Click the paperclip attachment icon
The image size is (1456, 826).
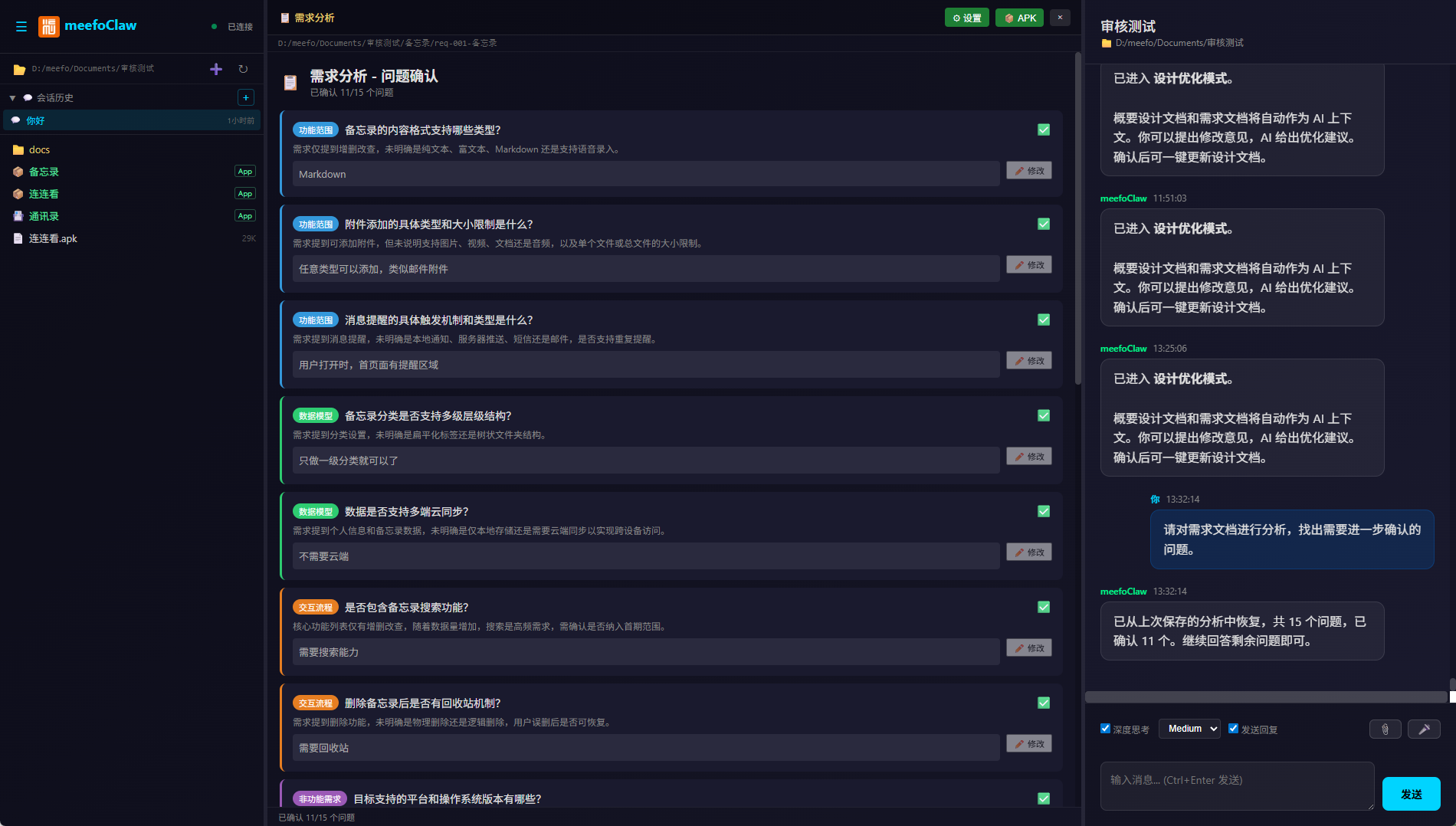[1385, 729]
